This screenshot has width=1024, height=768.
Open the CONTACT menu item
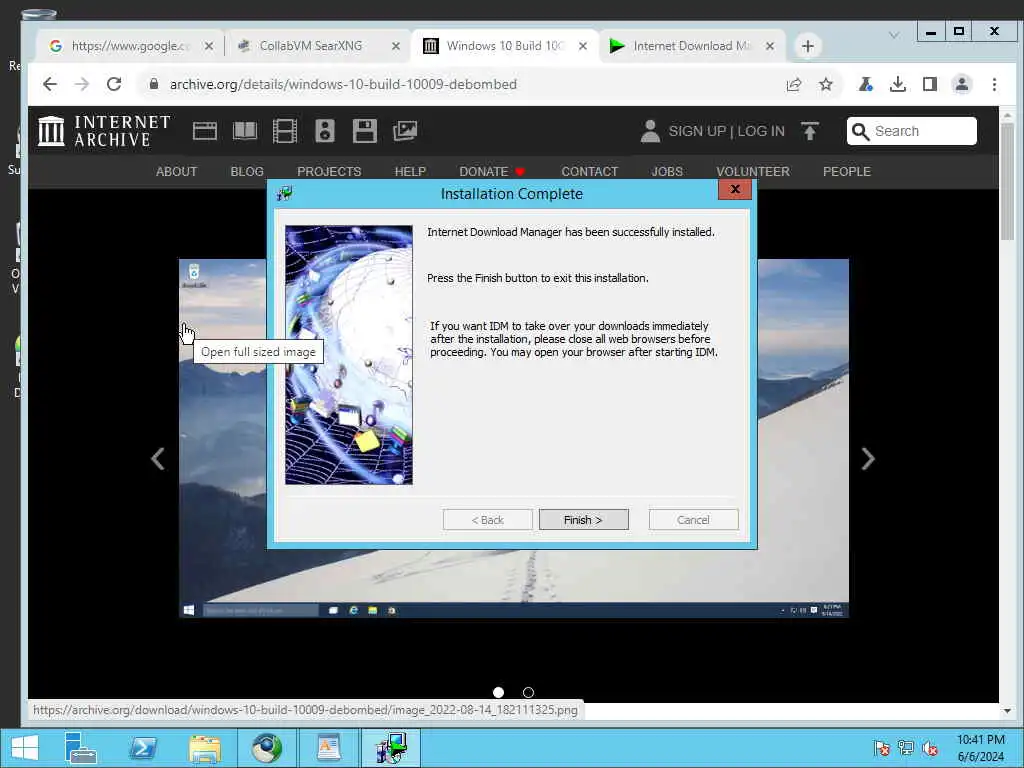coord(590,172)
